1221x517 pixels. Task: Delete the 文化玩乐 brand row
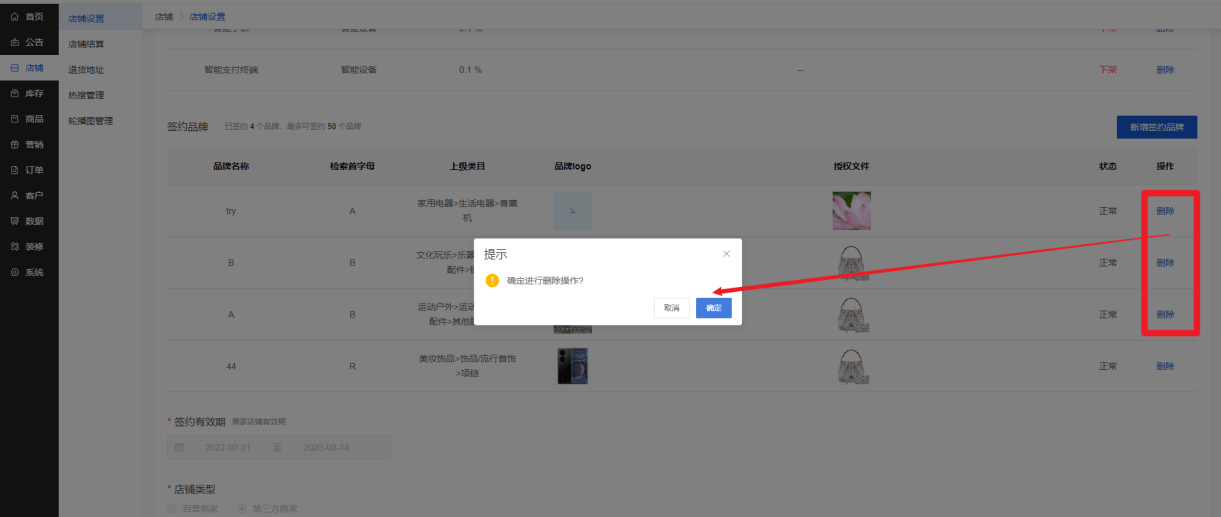pos(1165,263)
